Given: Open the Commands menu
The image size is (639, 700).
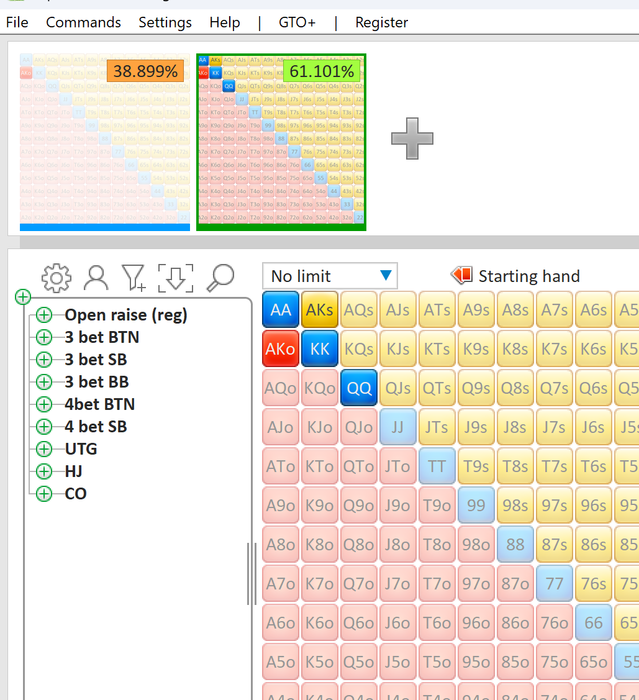Looking at the screenshot, I should pos(84,22).
